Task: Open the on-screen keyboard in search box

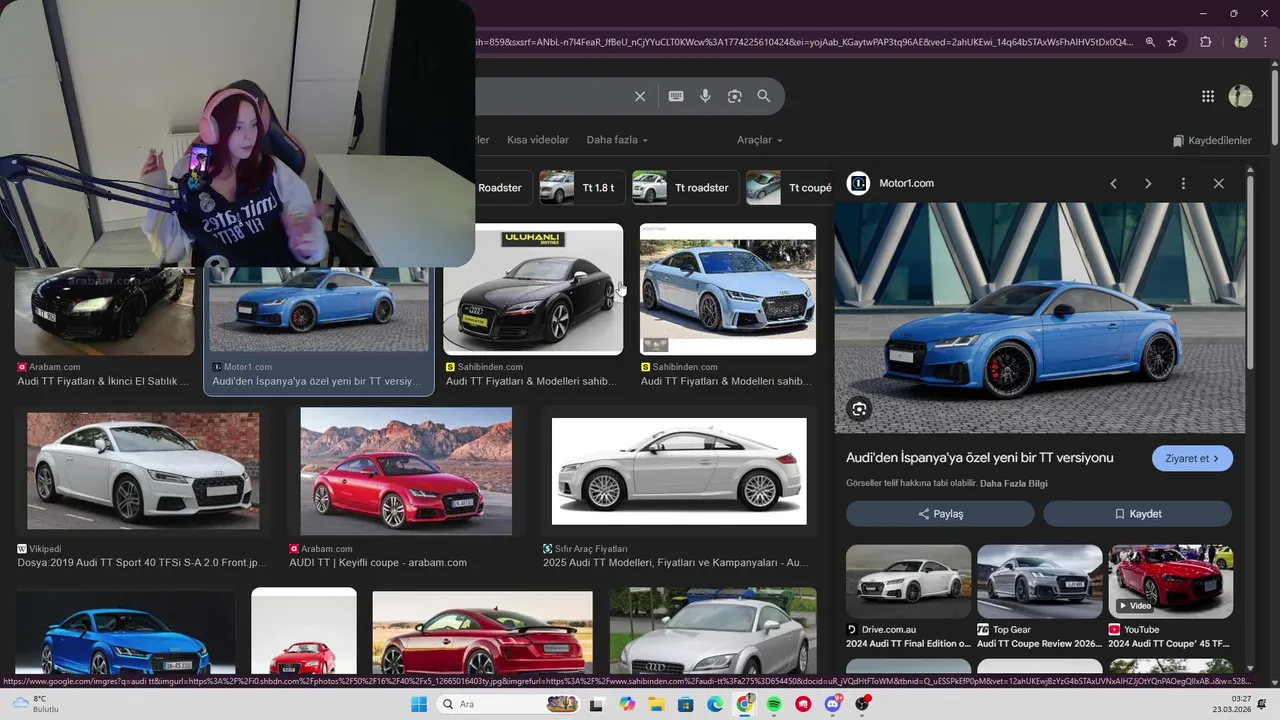Action: (676, 96)
